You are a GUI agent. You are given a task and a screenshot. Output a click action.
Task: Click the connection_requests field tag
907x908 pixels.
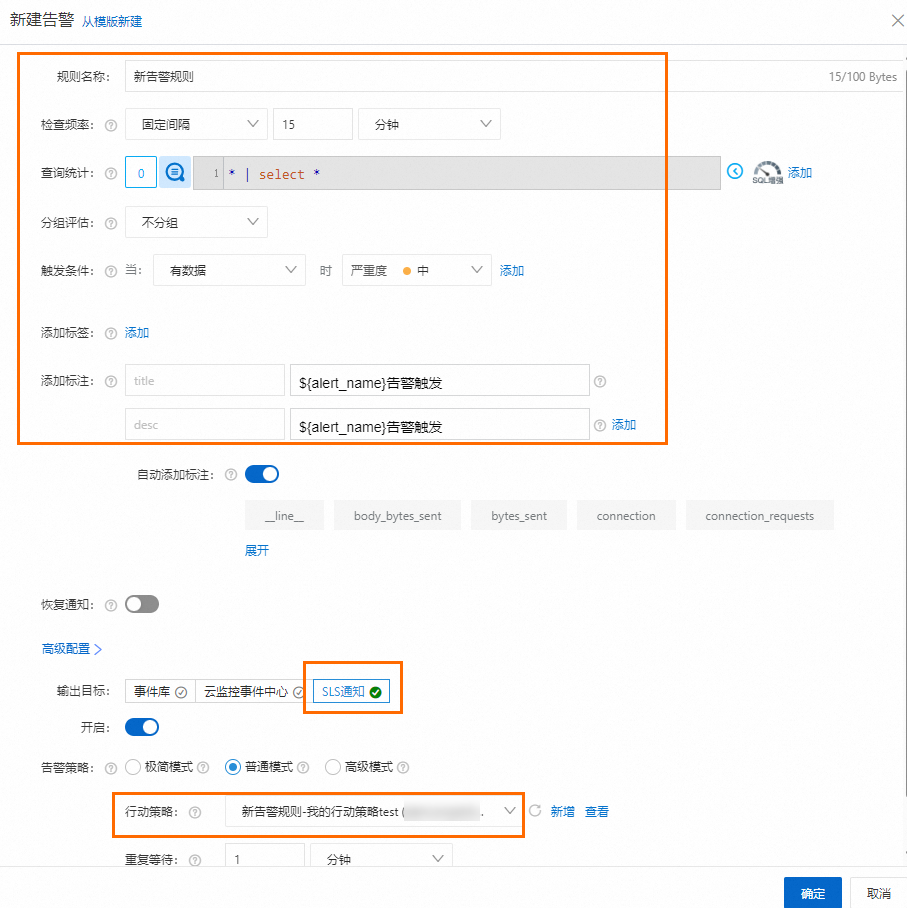point(759,515)
